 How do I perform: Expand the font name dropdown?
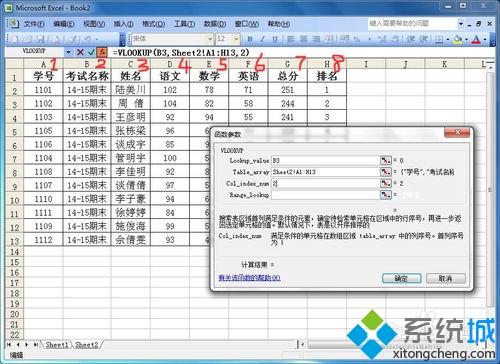point(210,39)
